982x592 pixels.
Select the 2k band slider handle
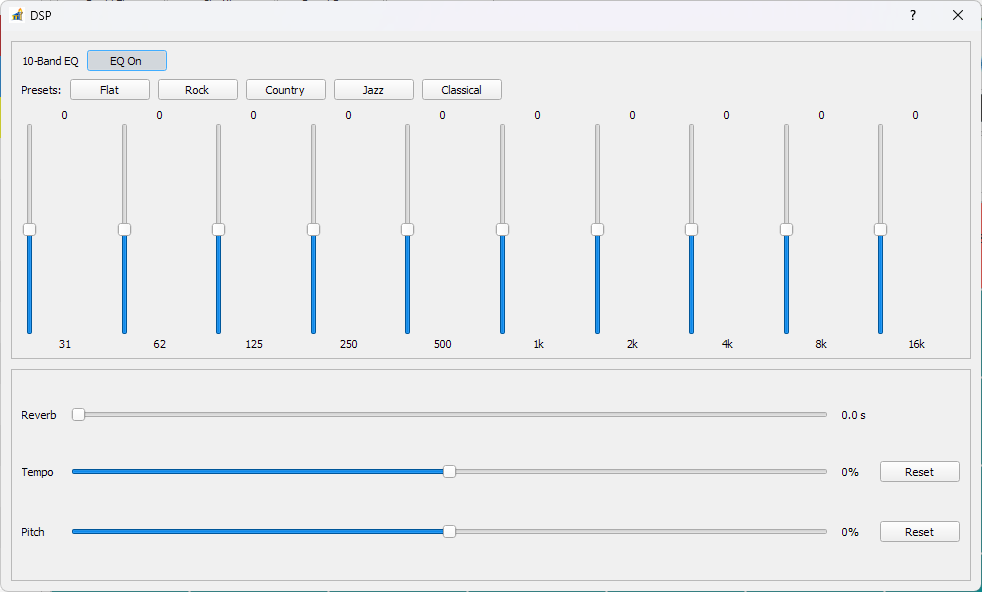coord(596,229)
